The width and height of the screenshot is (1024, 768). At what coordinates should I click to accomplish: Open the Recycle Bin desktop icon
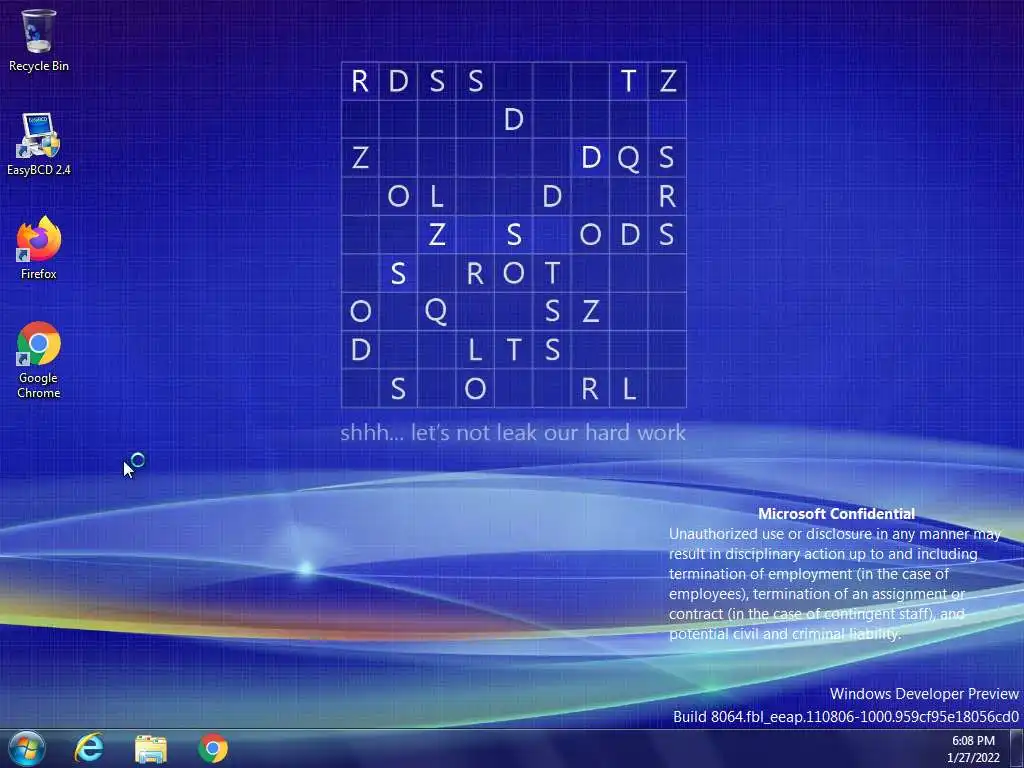pyautogui.click(x=39, y=40)
